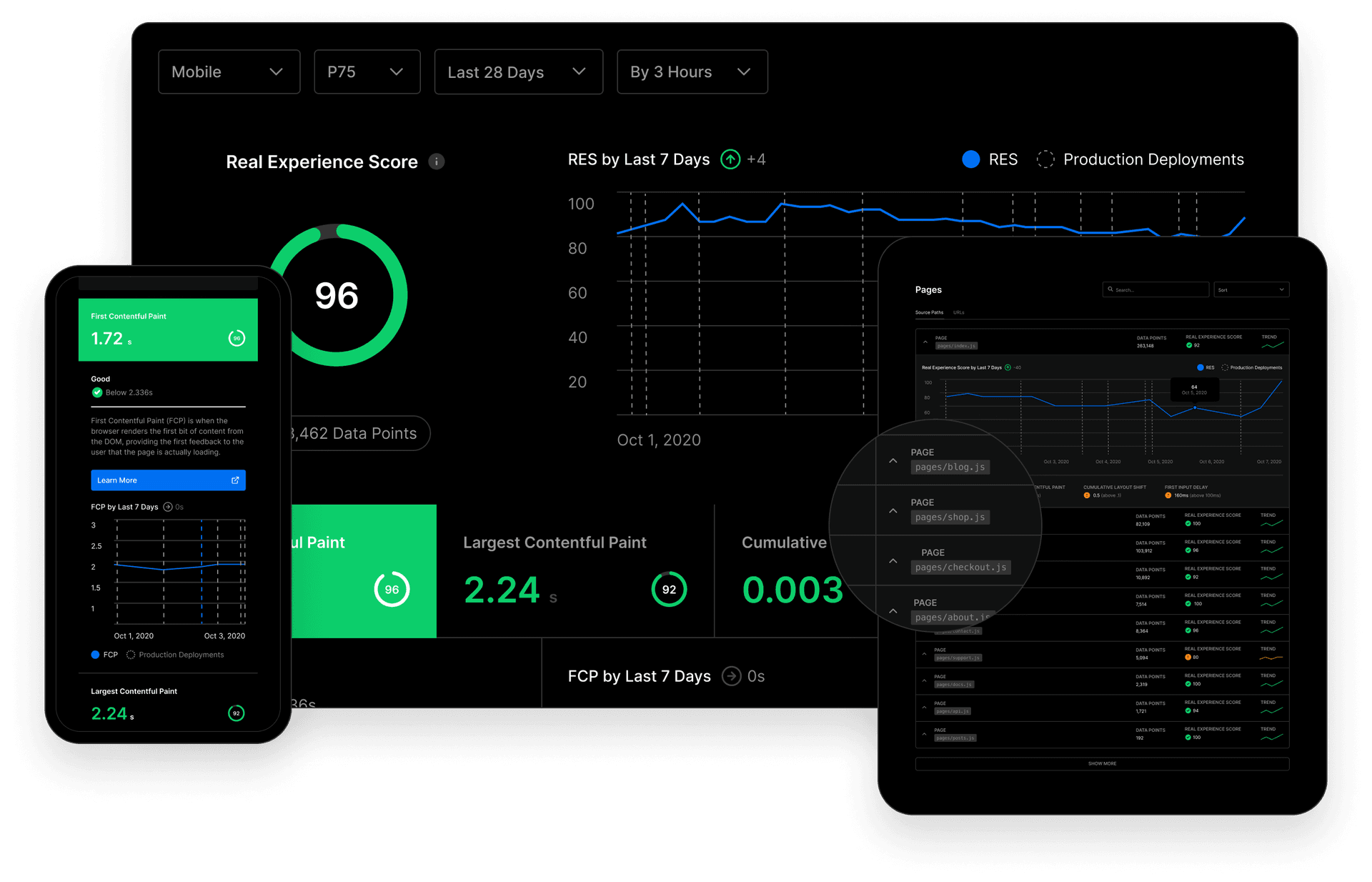Open the Last 28 Days dropdown

(518, 71)
